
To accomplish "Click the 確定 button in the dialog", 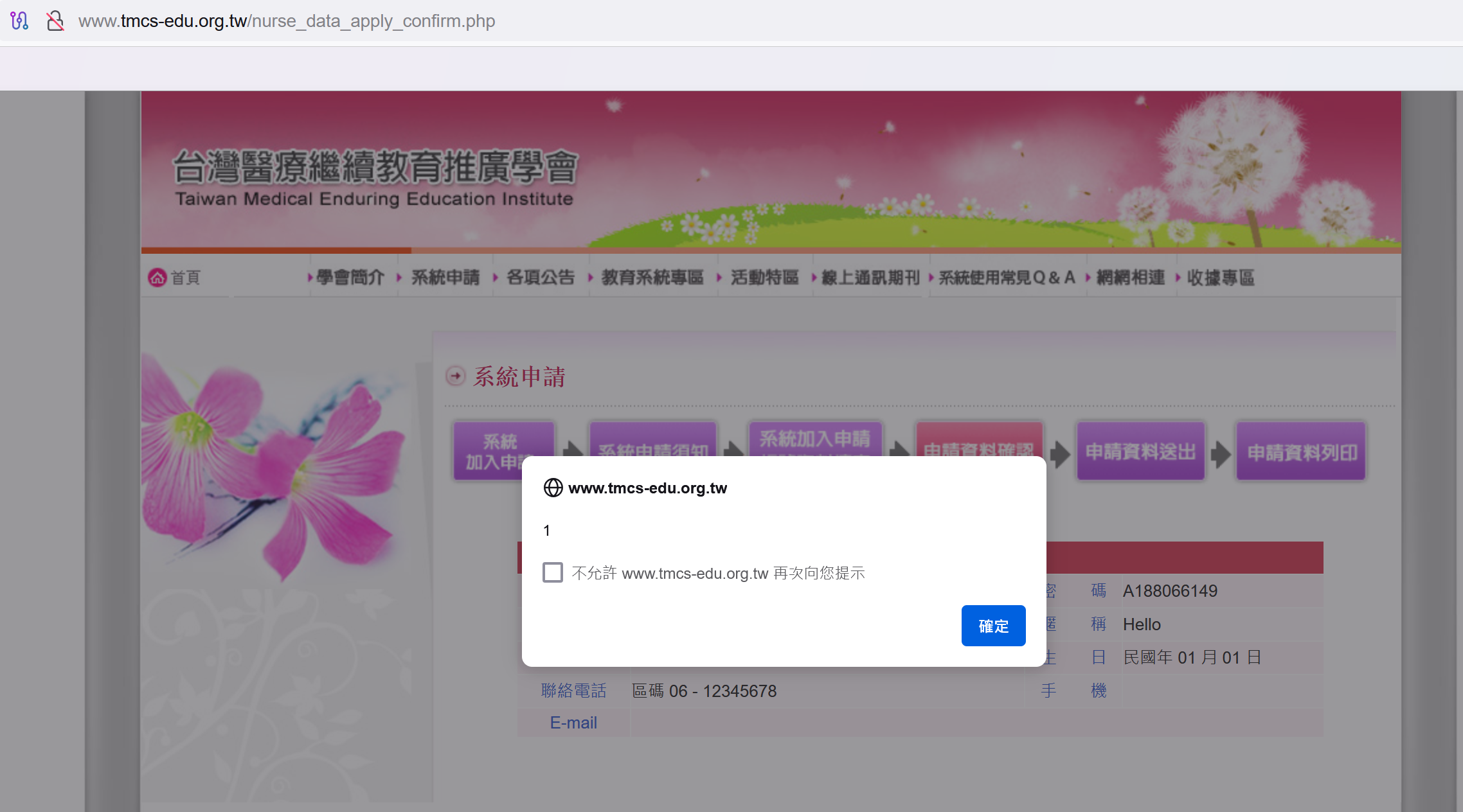I will [993, 626].
